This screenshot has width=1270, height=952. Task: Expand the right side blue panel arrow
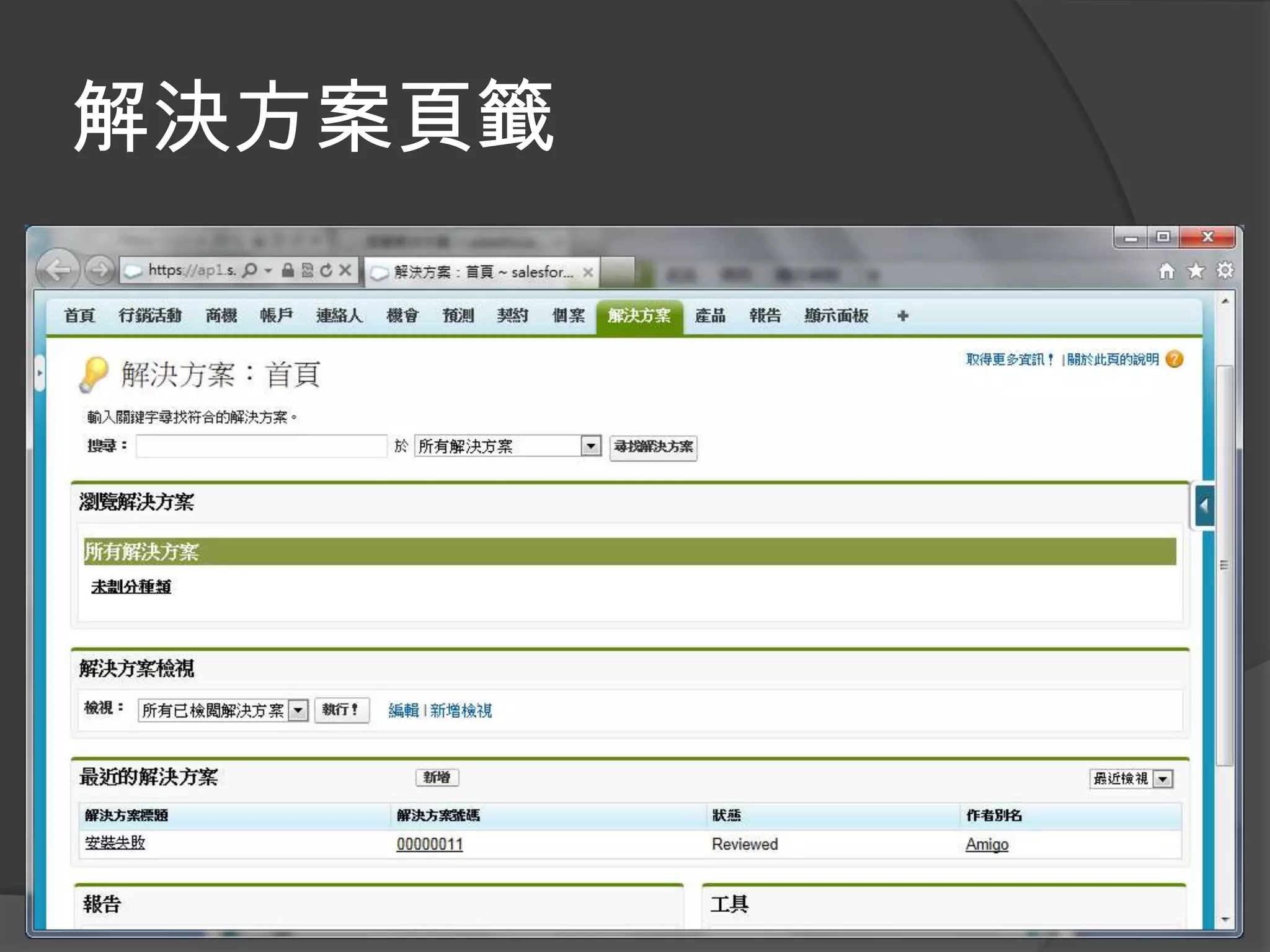tap(1204, 506)
